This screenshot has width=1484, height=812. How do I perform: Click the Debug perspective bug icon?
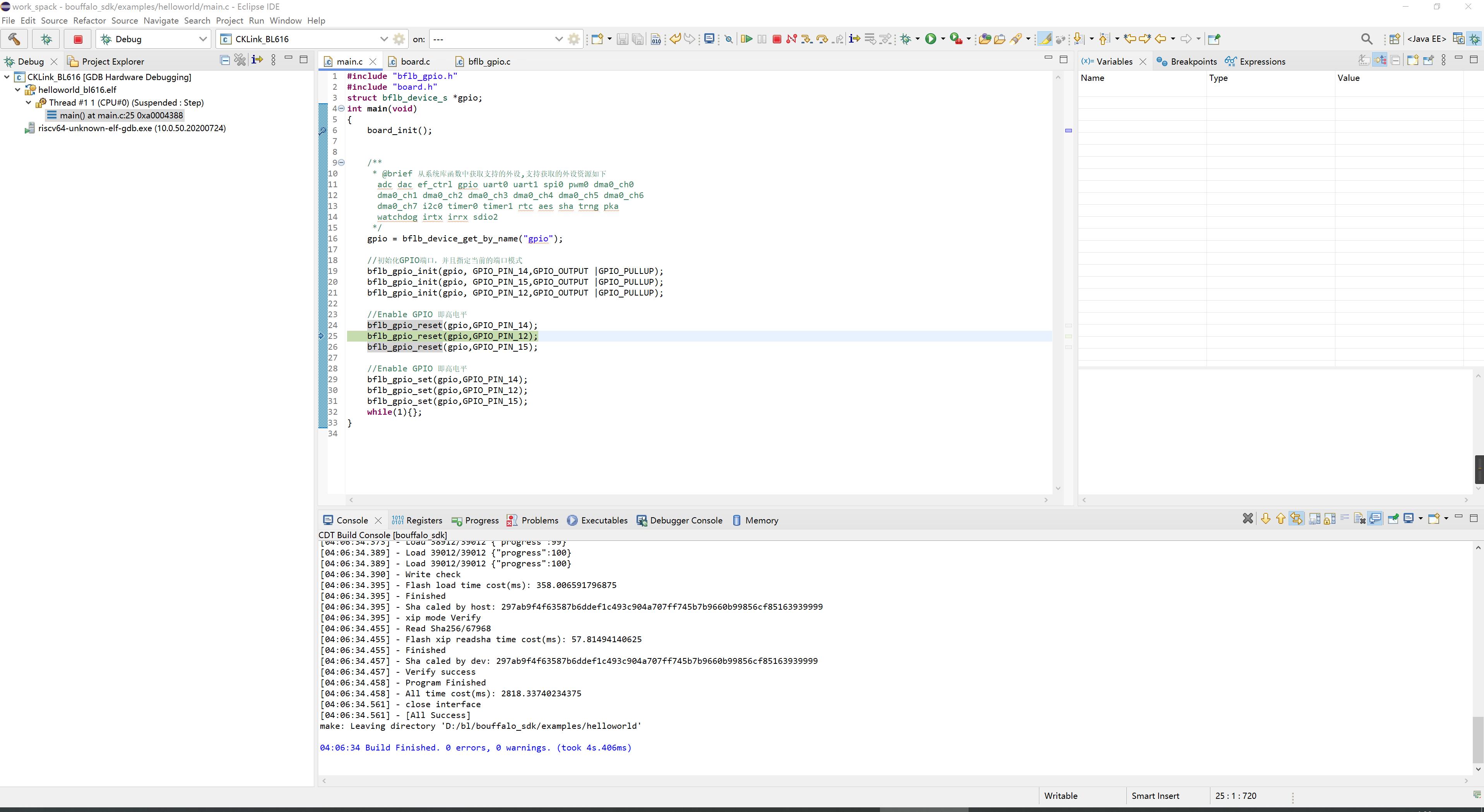pos(1475,39)
